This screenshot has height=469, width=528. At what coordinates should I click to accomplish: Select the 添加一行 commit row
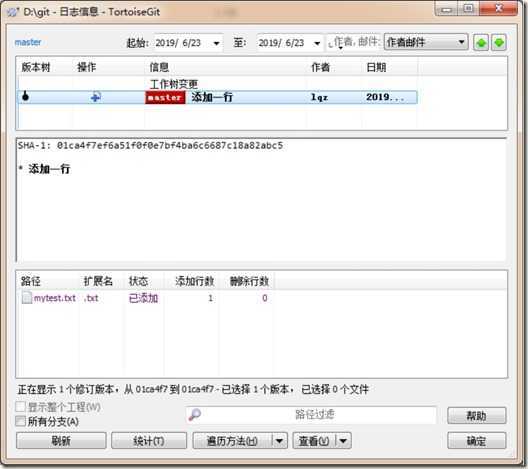[x=218, y=97]
